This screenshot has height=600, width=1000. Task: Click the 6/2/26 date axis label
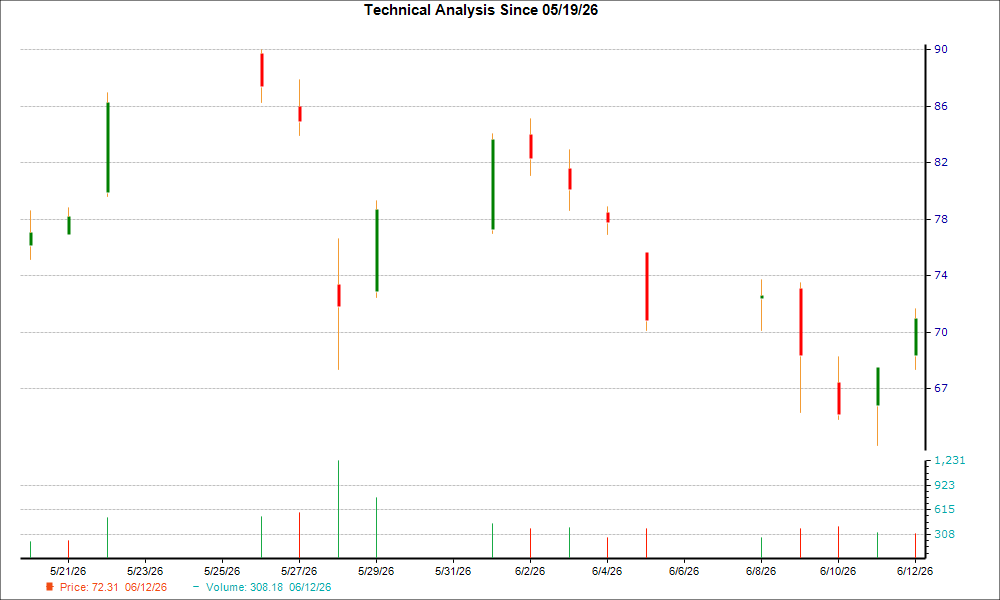coord(530,571)
